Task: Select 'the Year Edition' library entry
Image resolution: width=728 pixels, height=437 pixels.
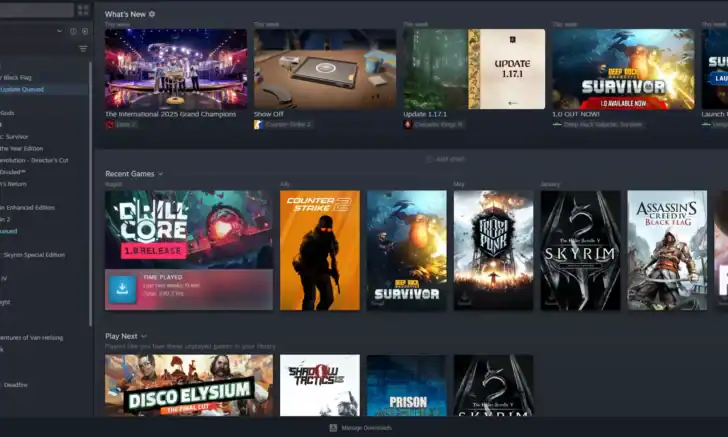Action: 44,149
